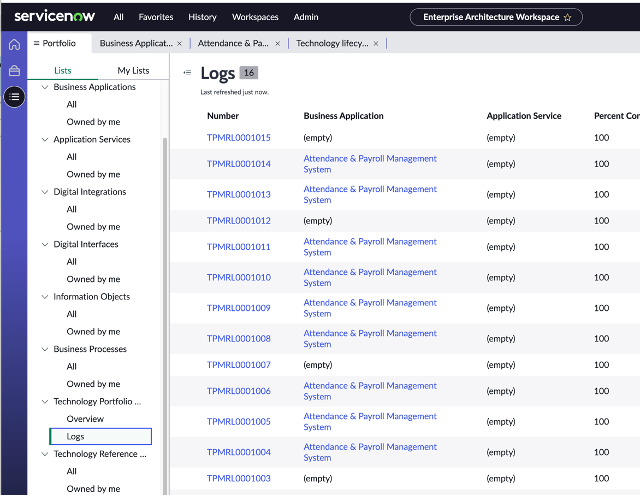
Task: Click Application Service (empty) cell in TPMRL0001011 row
Action: [501, 247]
